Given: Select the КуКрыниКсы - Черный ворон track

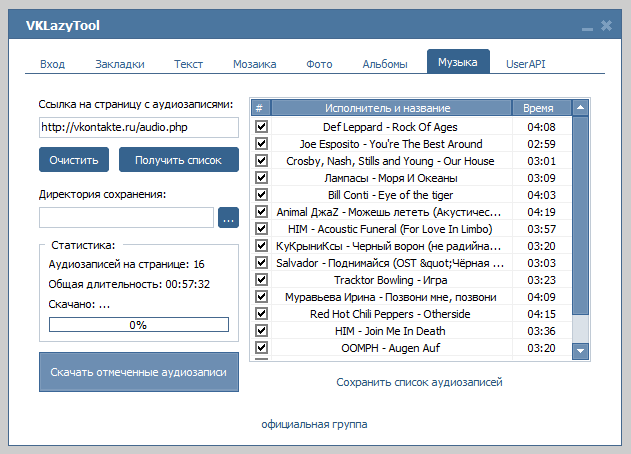Looking at the screenshot, I should 389,246.
